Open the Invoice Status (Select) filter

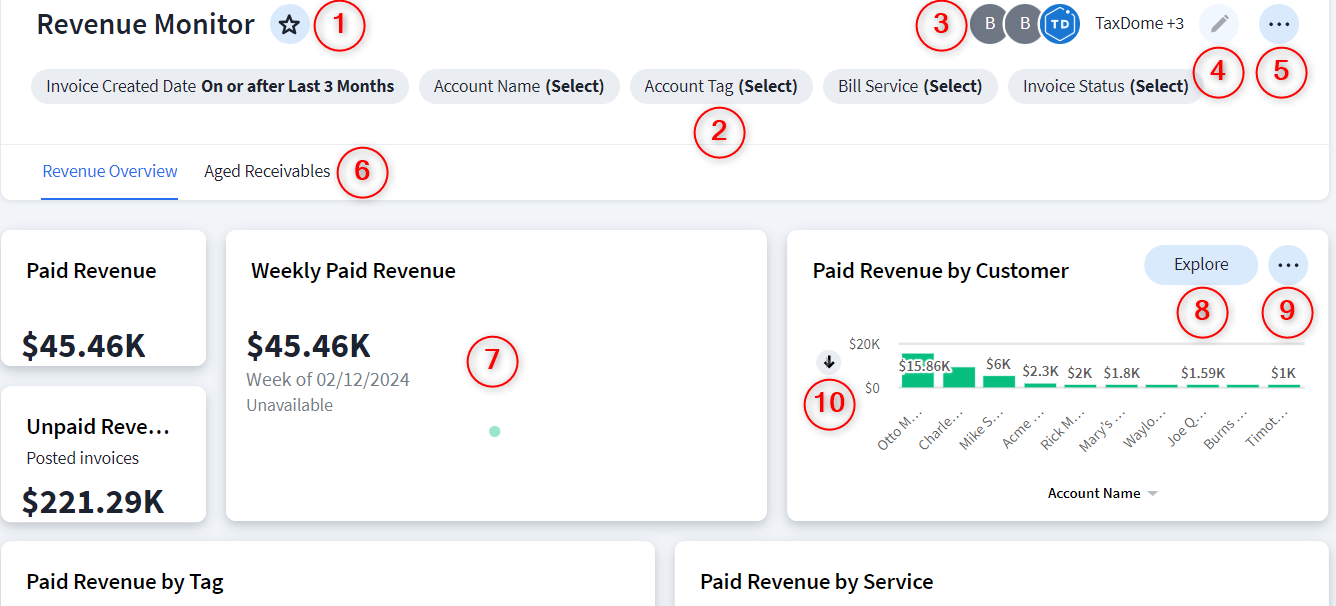(x=1103, y=86)
